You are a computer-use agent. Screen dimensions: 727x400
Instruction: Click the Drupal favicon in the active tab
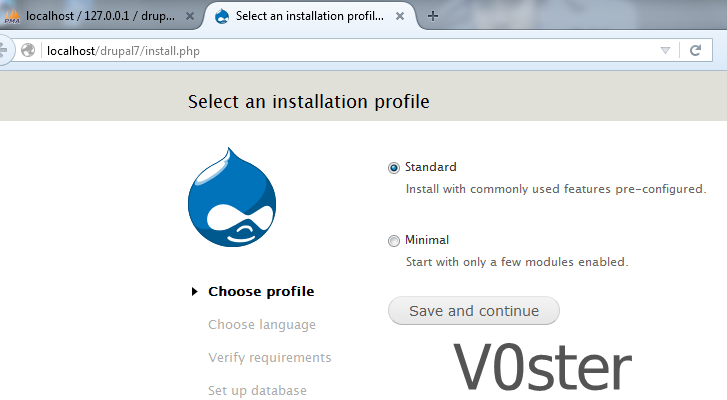(222, 17)
